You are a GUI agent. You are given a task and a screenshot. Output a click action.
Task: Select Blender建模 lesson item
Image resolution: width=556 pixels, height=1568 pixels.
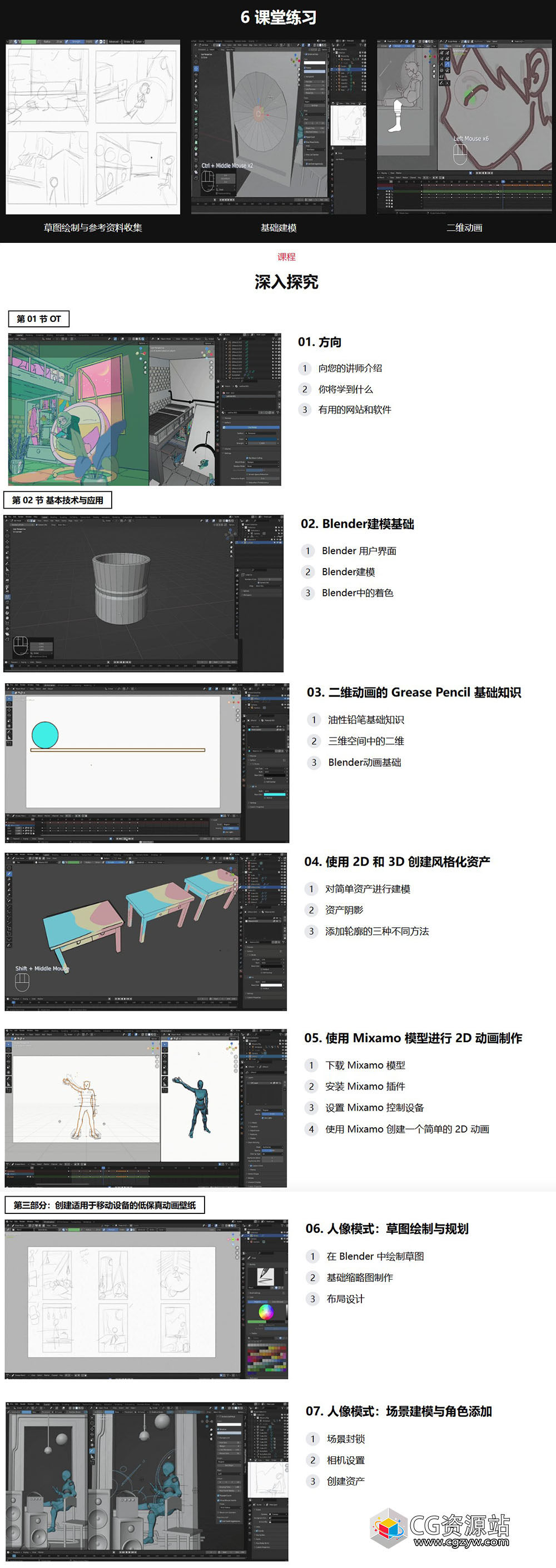(x=349, y=571)
